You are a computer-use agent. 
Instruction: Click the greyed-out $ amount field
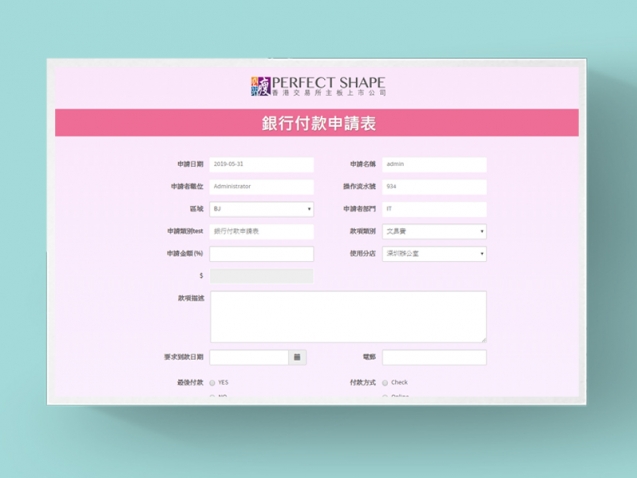(261, 275)
